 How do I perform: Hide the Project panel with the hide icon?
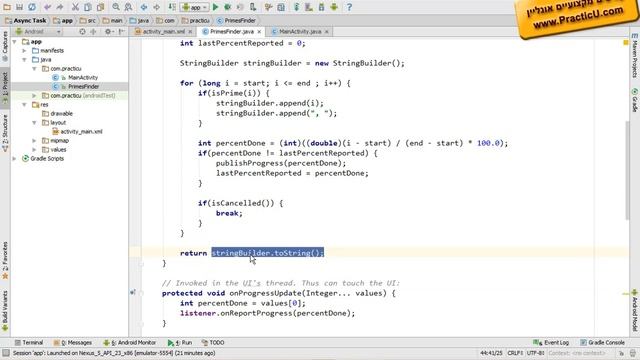122,31
